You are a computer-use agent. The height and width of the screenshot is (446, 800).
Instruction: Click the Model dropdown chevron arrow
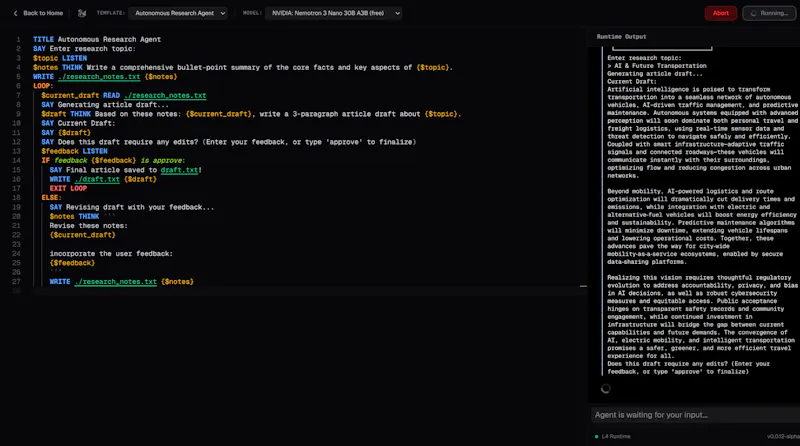click(397, 13)
